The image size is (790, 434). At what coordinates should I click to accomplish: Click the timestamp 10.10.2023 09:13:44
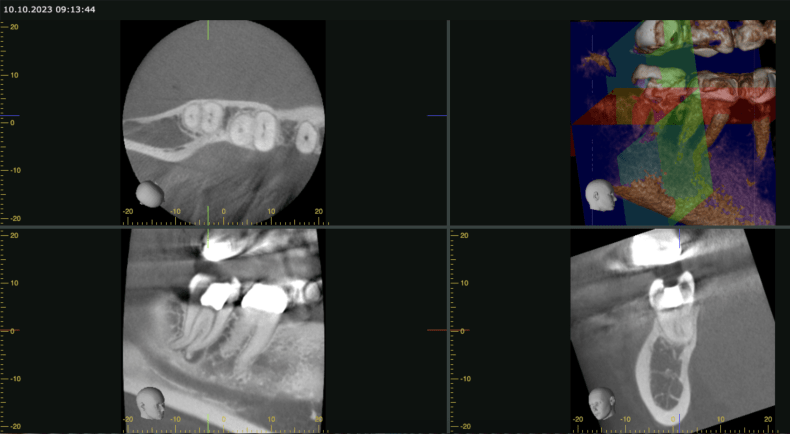[x=49, y=9]
